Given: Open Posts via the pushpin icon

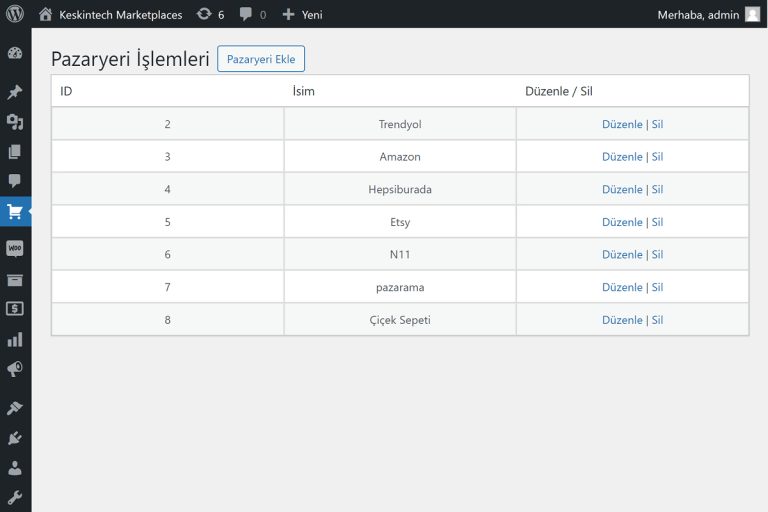Looking at the screenshot, I should [15, 92].
